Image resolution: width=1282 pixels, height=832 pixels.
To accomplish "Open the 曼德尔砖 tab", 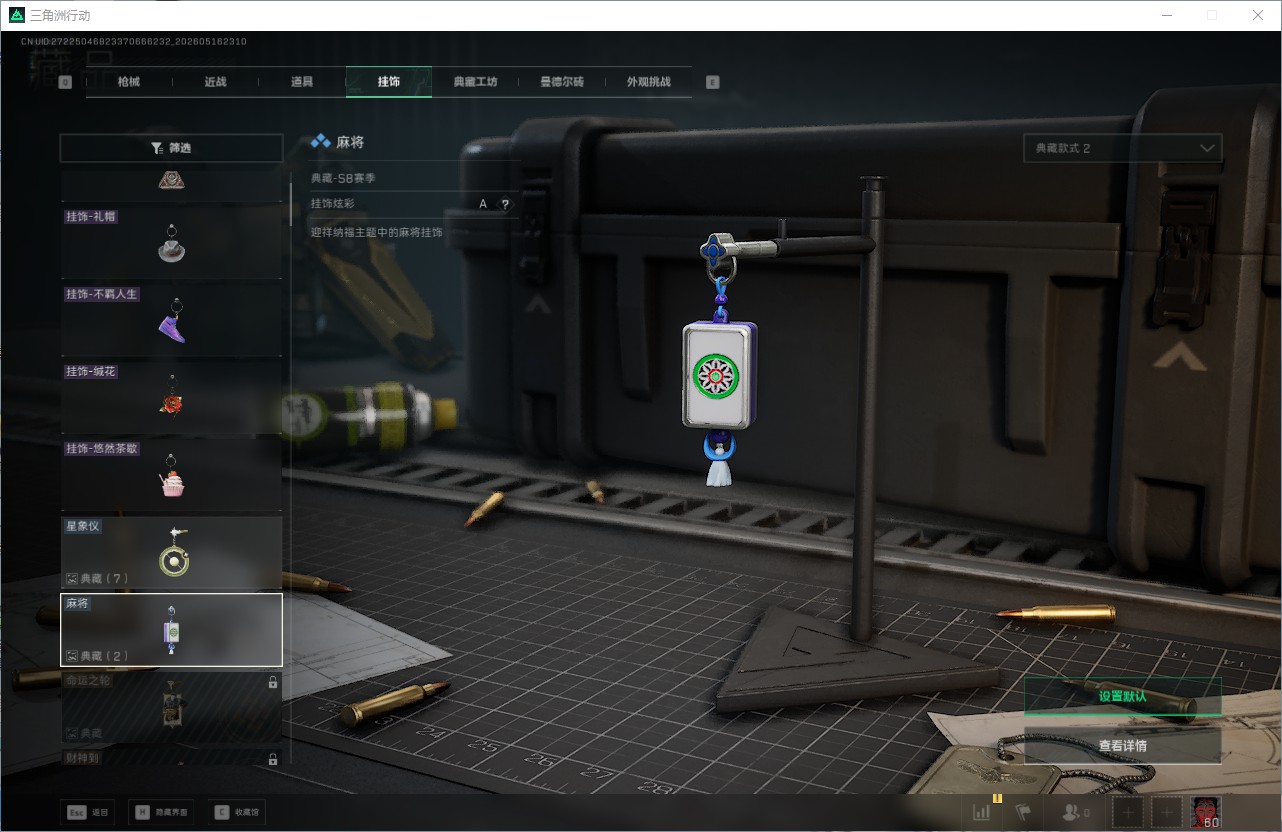I will tap(562, 82).
